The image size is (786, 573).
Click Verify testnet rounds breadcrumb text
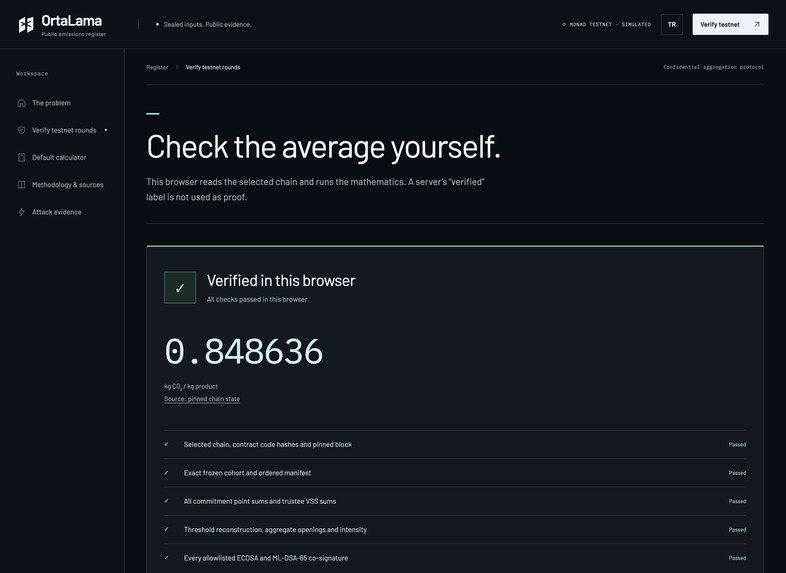coord(213,67)
